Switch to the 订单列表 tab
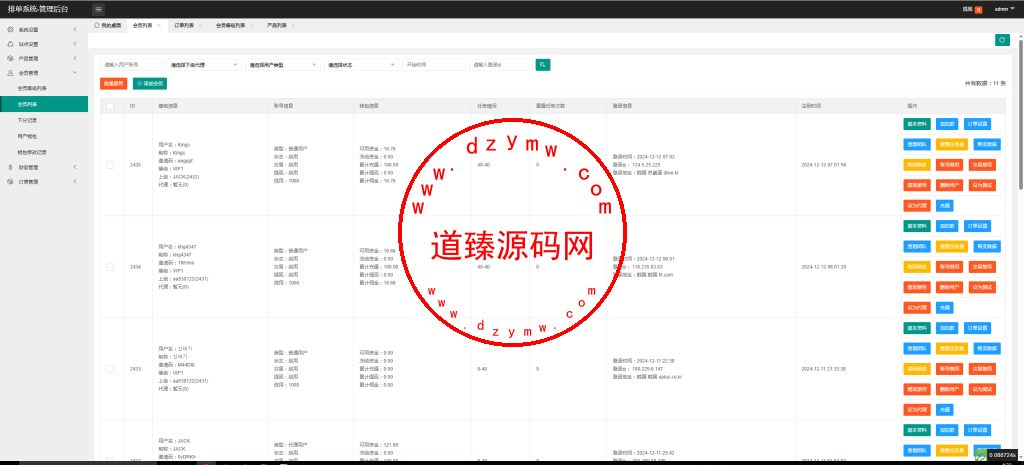The height and width of the screenshot is (465, 1024). tap(184, 25)
